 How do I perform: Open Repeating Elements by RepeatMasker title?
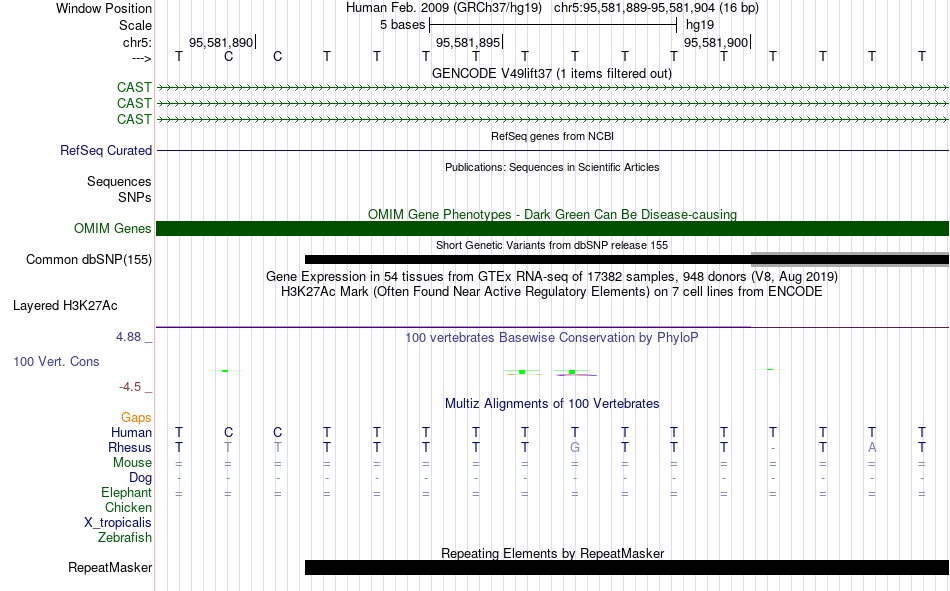click(x=552, y=553)
